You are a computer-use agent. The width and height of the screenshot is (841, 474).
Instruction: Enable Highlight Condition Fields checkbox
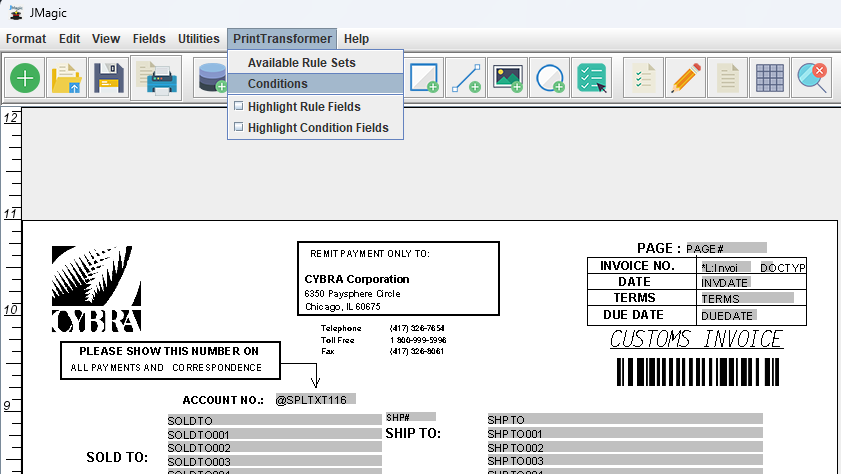[238, 127]
